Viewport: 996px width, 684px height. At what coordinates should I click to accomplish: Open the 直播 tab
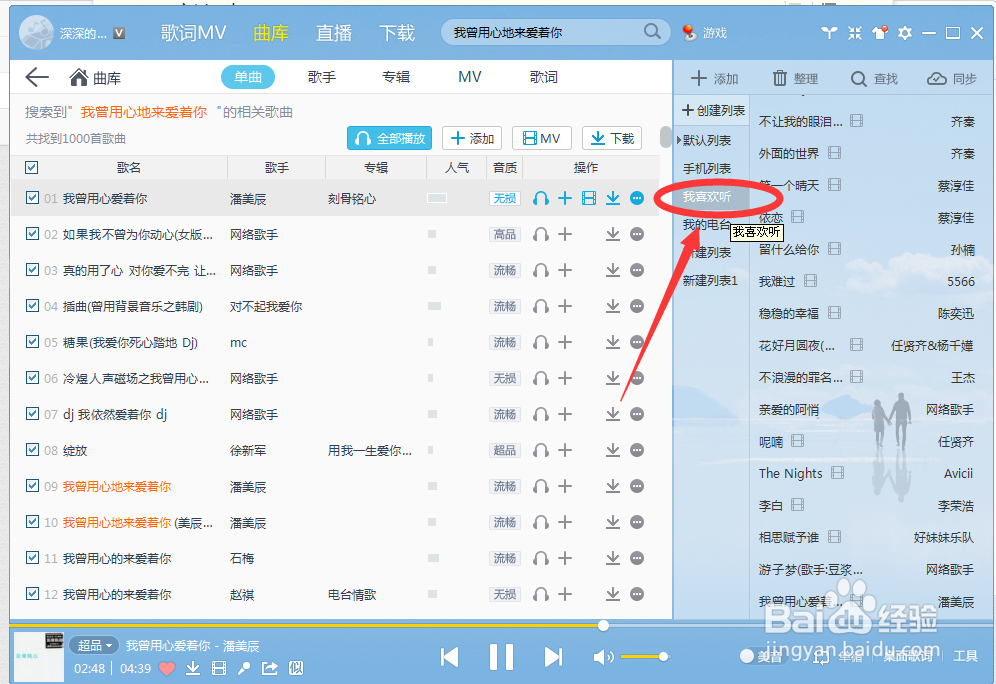coord(333,32)
